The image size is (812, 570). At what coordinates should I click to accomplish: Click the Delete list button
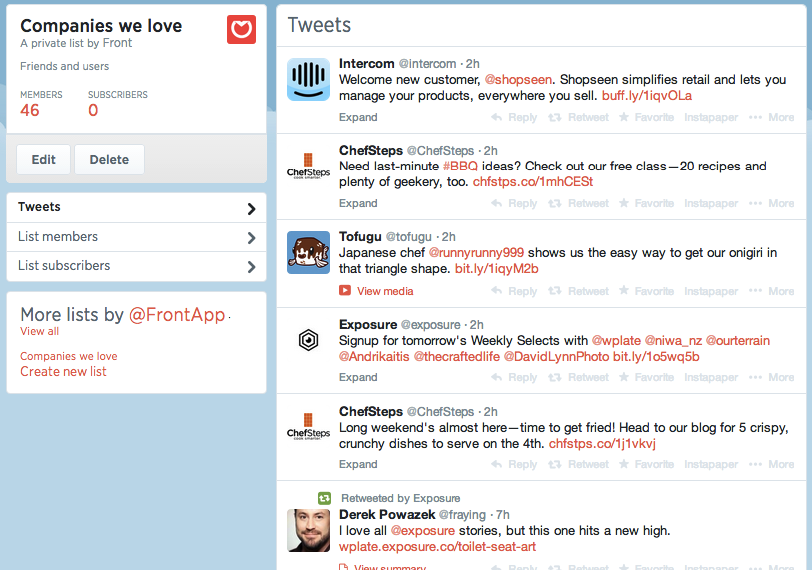pyautogui.click(x=109, y=159)
